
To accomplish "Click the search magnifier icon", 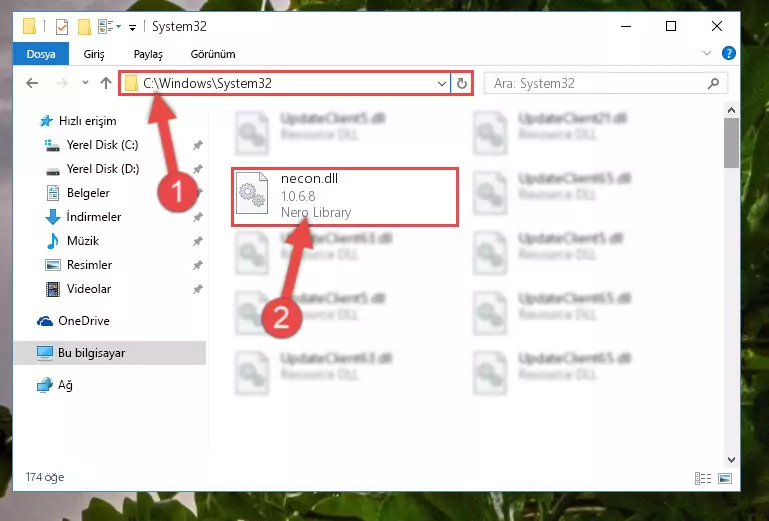I will click(x=714, y=83).
